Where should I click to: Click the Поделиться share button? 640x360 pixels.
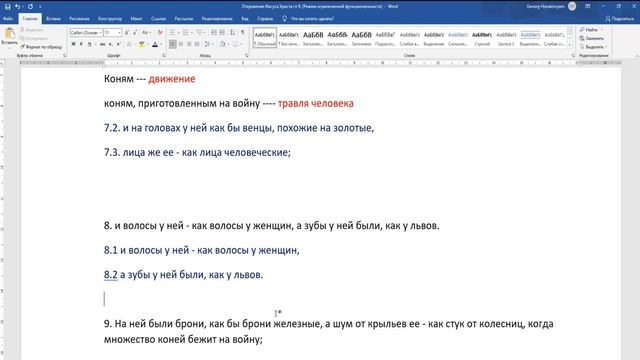[x=619, y=19]
